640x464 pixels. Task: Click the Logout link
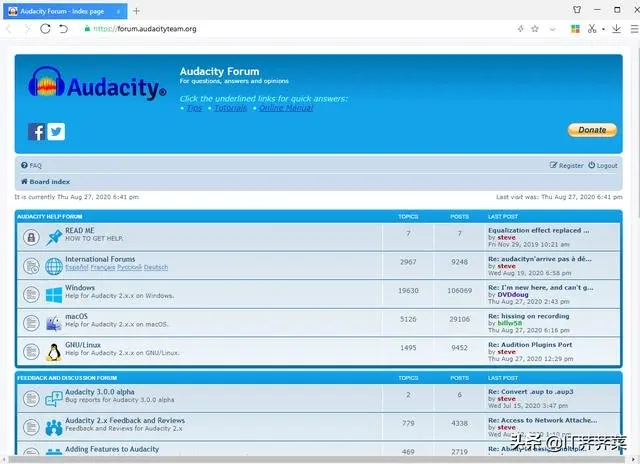603,165
